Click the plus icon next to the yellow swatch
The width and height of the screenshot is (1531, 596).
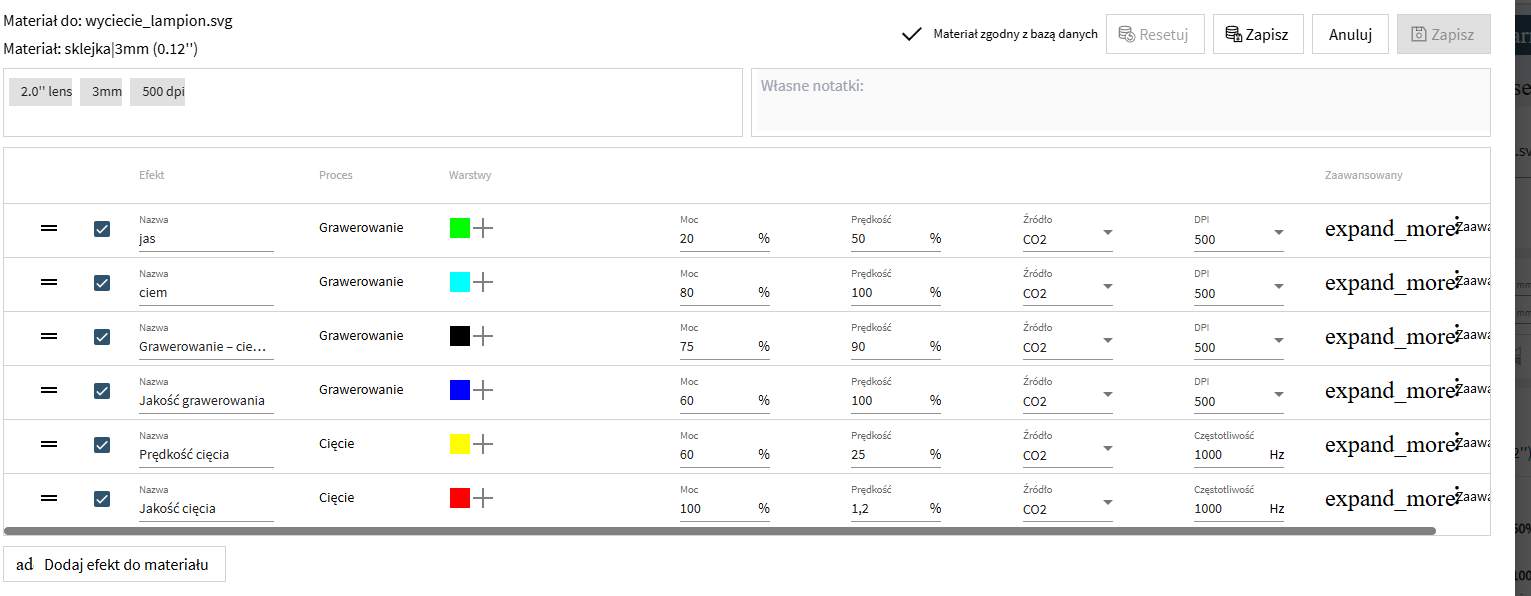tap(483, 444)
